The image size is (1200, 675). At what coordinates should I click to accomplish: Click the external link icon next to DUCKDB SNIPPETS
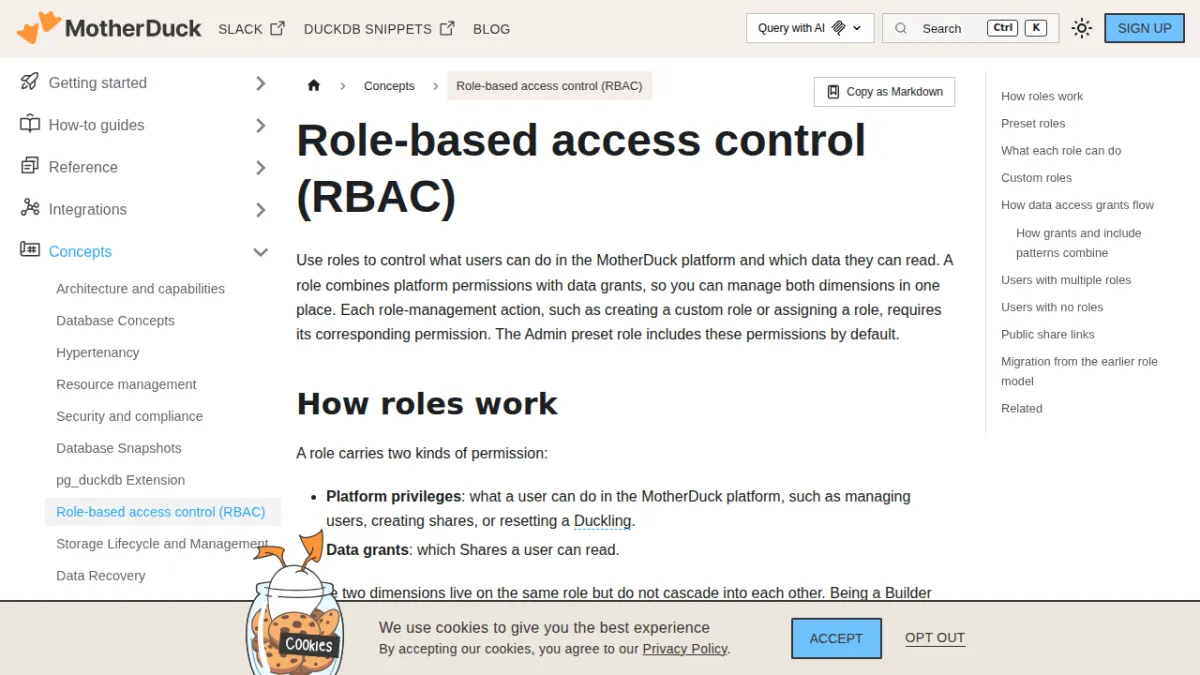tap(447, 28)
